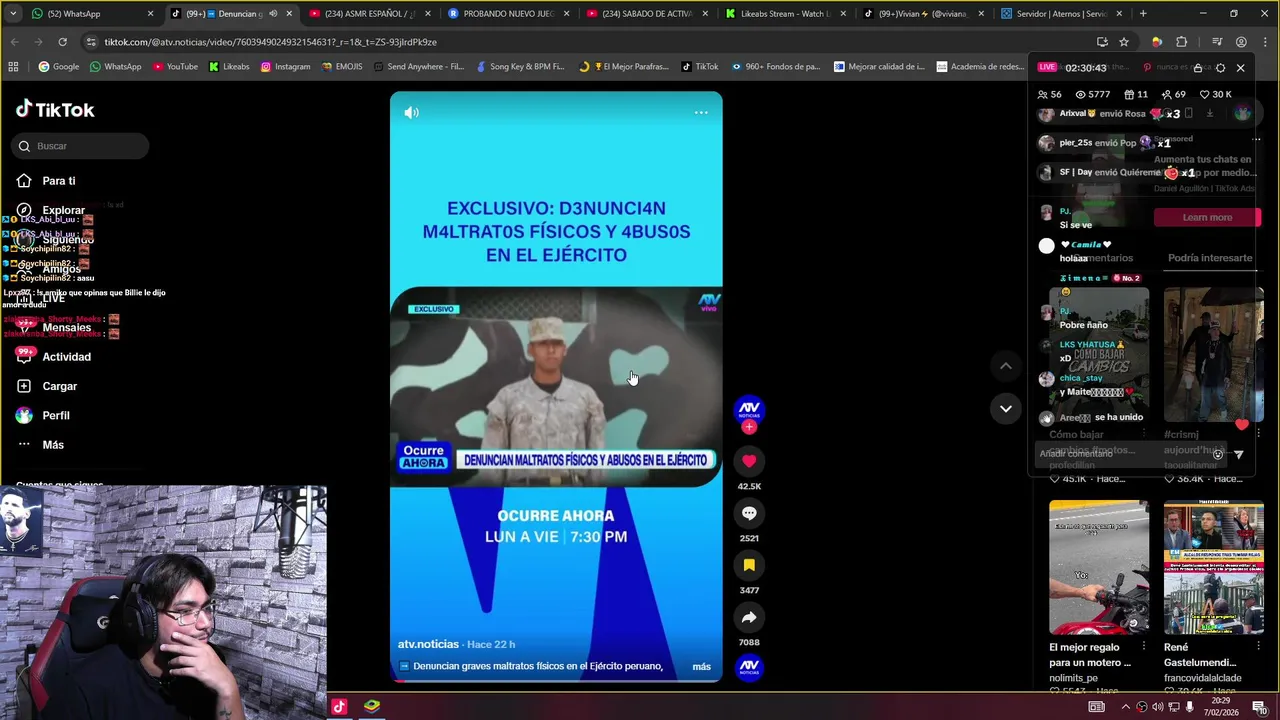
Task: Open the Likeabs bookmark
Action: click(229, 67)
